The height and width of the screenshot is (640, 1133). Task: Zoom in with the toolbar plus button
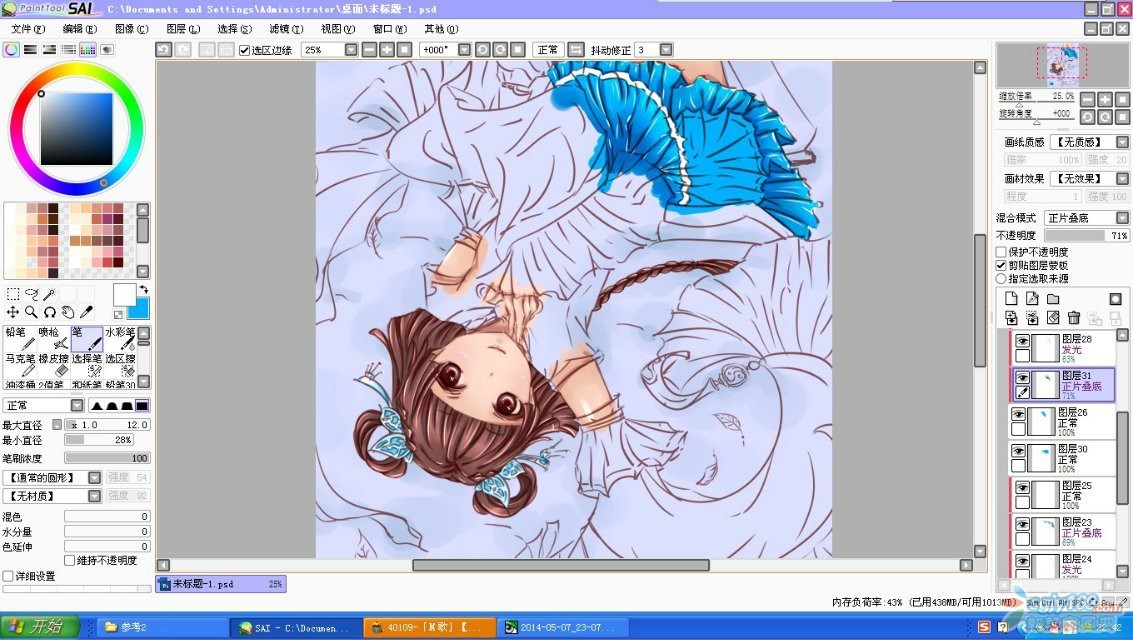point(387,50)
